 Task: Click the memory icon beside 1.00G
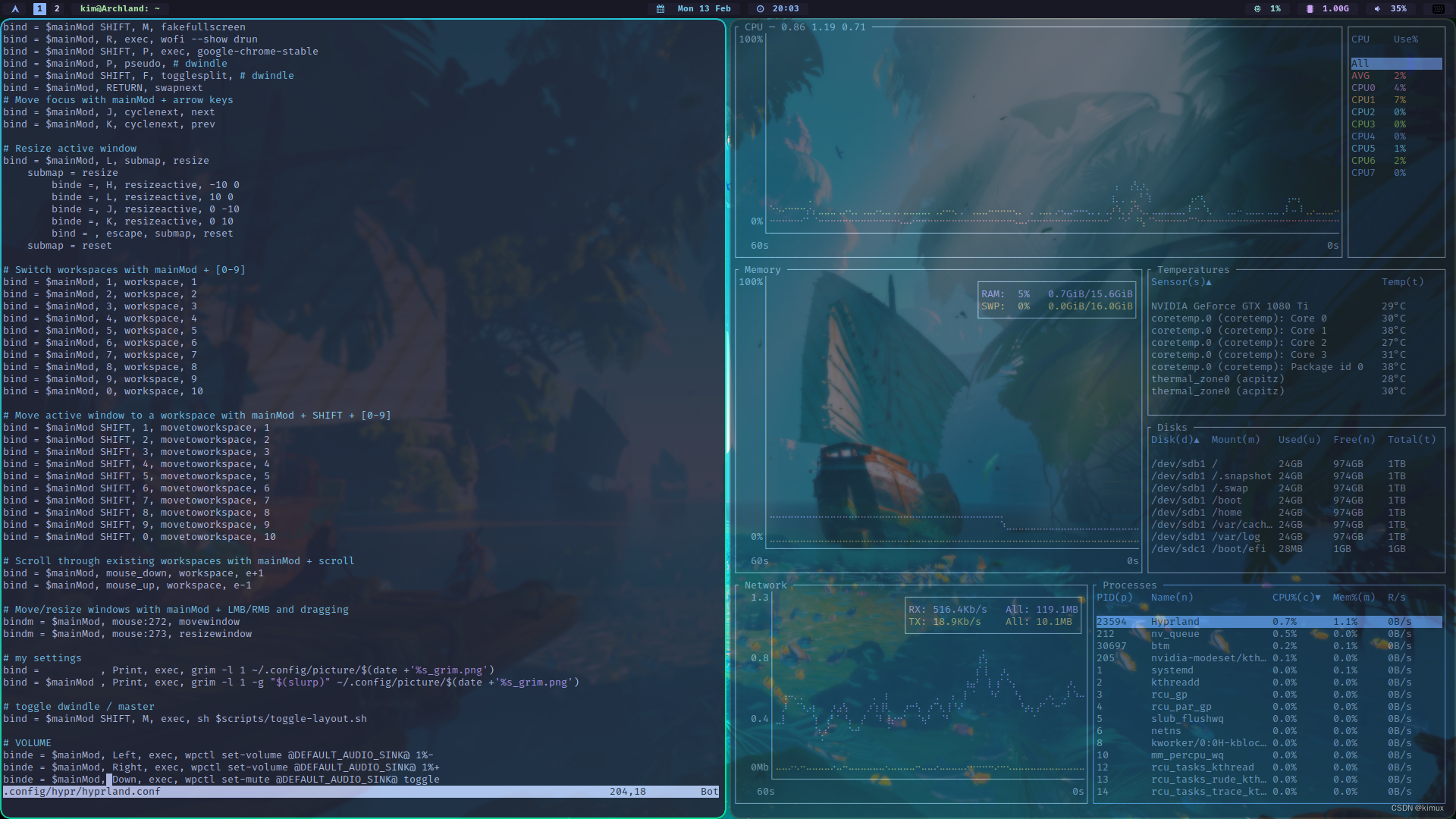[1310, 9]
